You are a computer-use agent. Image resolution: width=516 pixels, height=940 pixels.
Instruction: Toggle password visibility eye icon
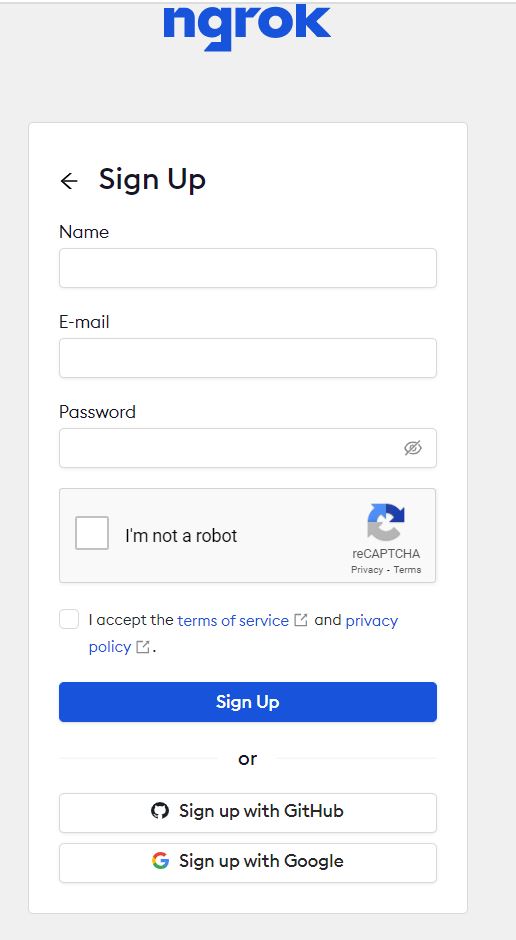(x=413, y=448)
